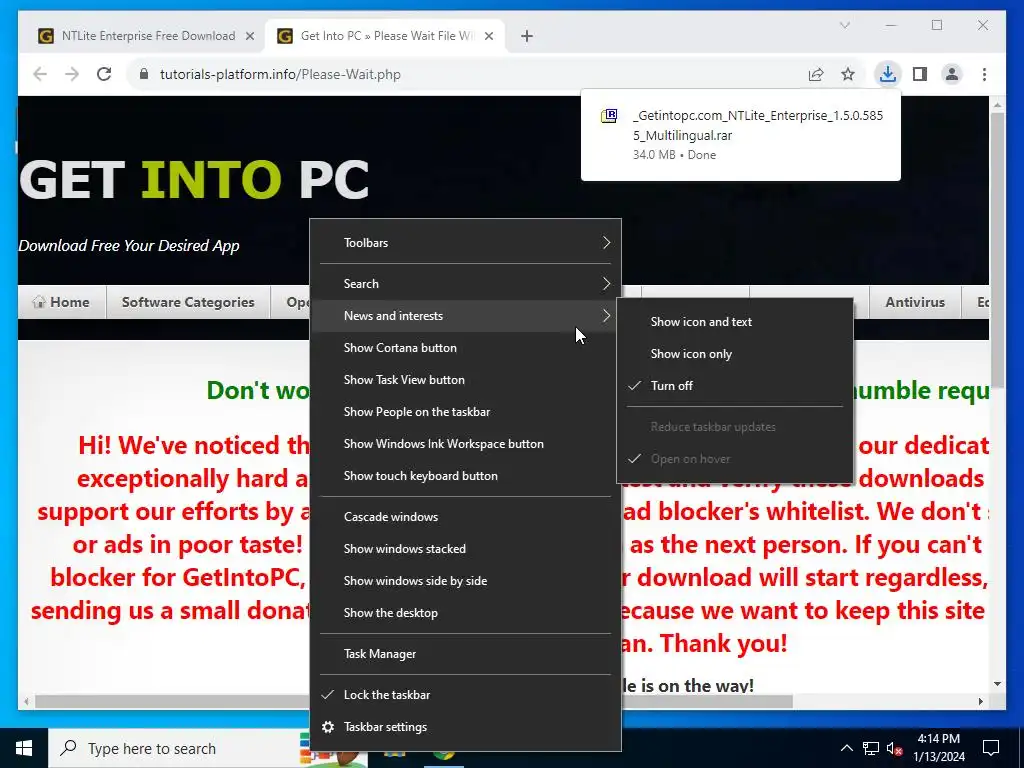Image resolution: width=1024 pixels, height=768 pixels.
Task: Open Taskbar settings
Action: [465, 727]
